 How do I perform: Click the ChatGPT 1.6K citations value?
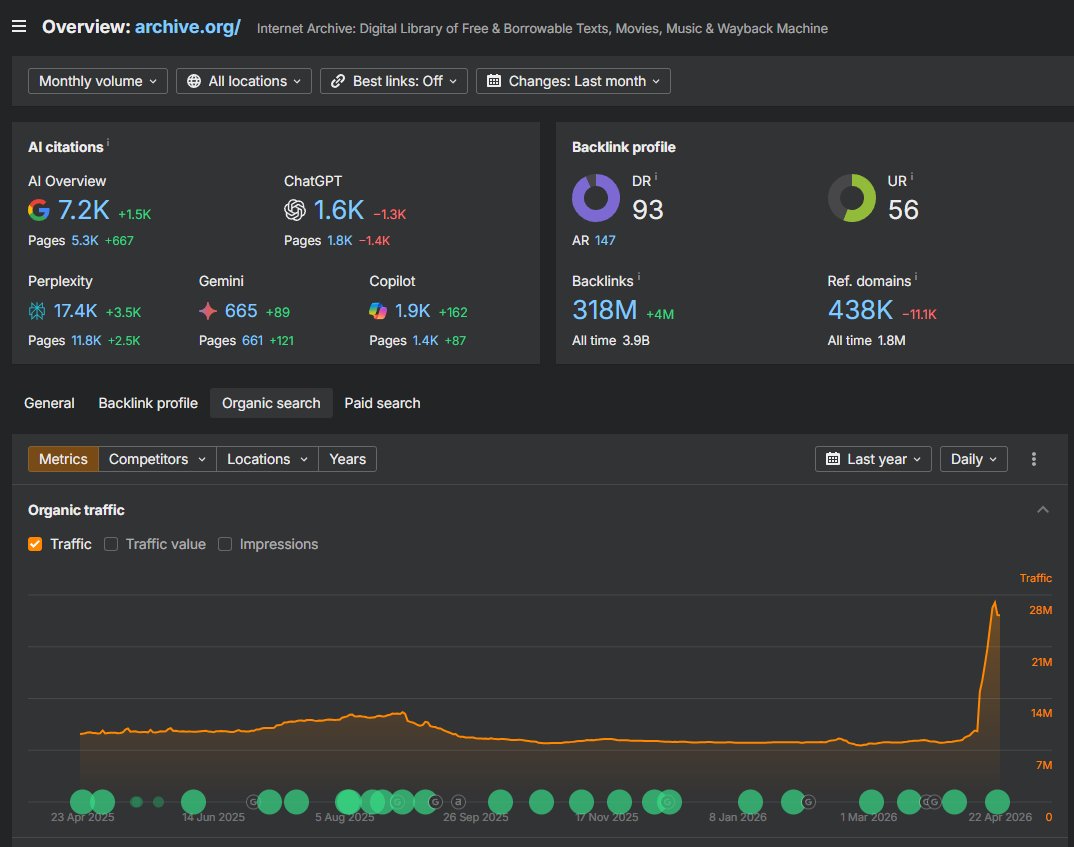[338, 210]
